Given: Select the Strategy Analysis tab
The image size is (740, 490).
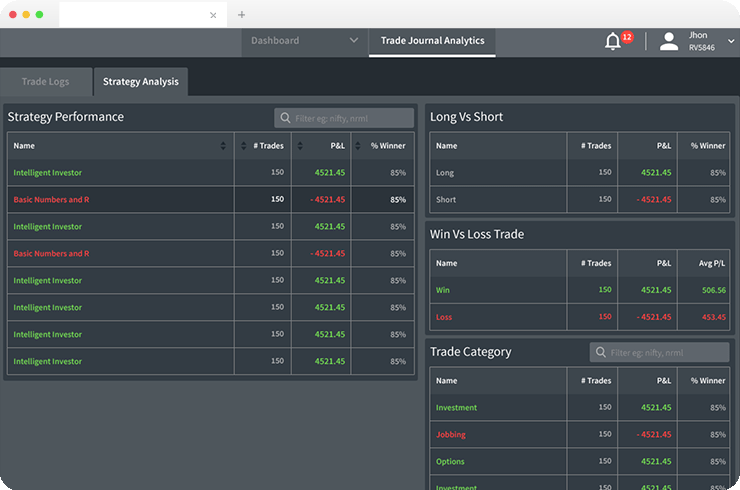Looking at the screenshot, I should 140,82.
